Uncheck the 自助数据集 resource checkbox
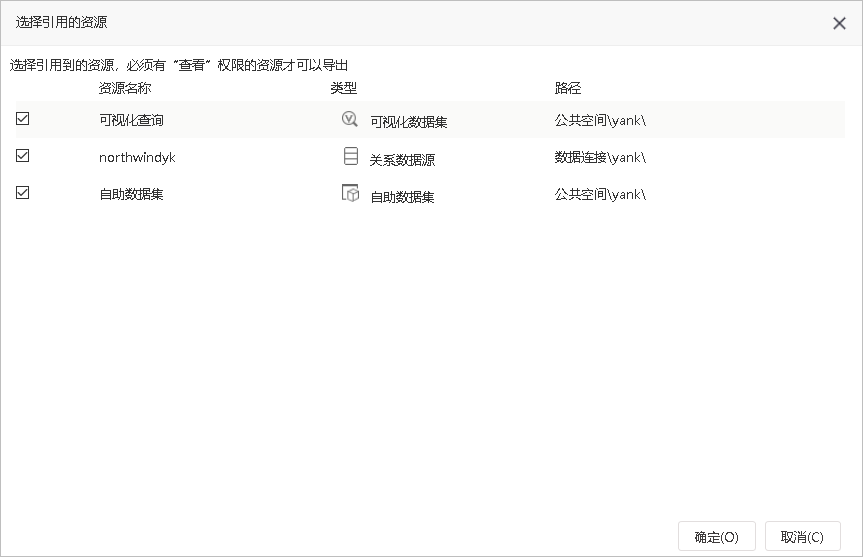863x557 pixels. click(x=23, y=193)
